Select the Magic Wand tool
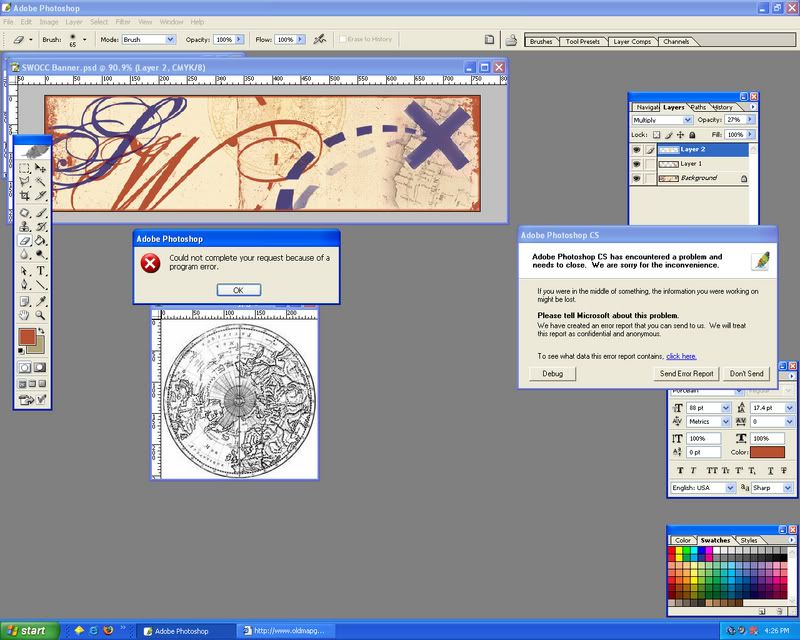Image resolution: width=800 pixels, height=640 pixels. tap(40, 182)
